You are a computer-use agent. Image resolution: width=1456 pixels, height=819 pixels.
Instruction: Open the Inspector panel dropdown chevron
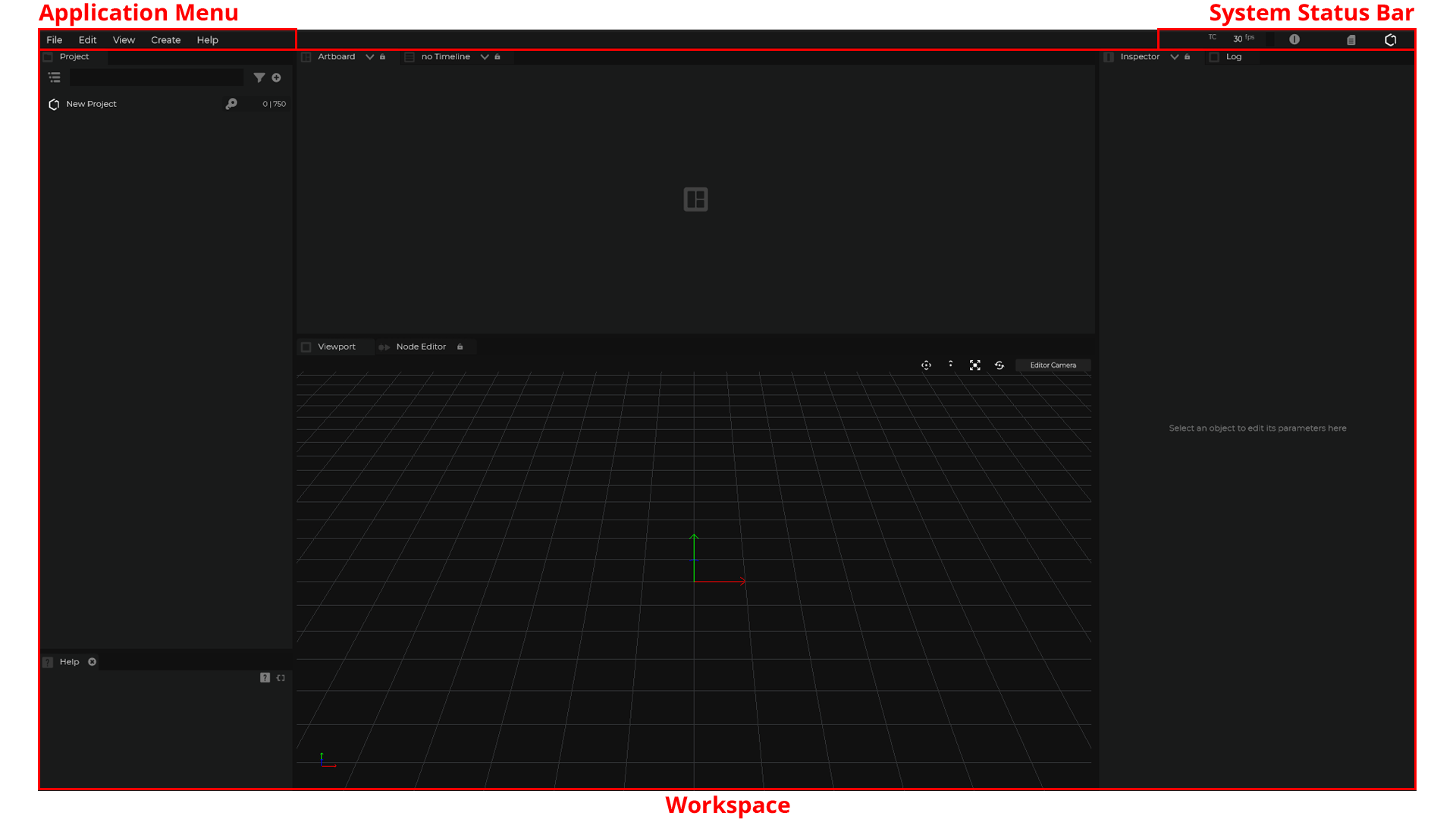coord(1175,57)
